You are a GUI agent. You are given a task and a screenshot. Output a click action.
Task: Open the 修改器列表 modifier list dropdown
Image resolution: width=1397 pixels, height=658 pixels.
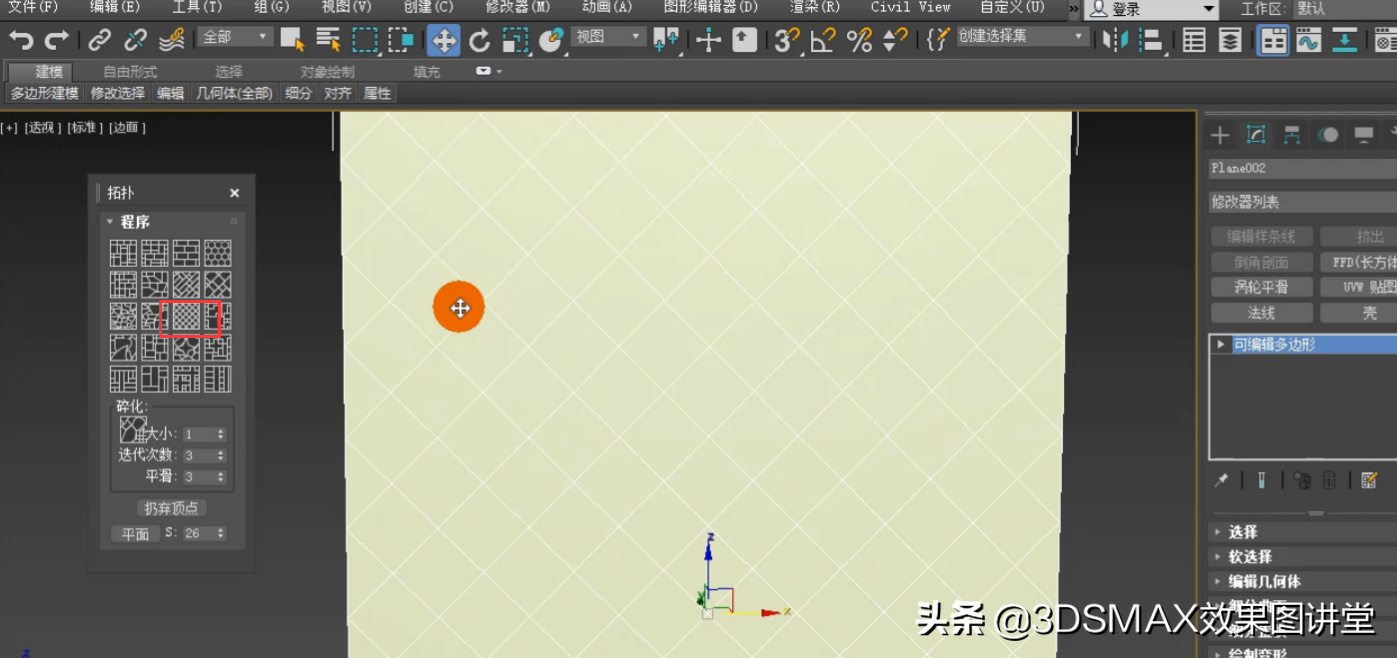(x=1302, y=202)
